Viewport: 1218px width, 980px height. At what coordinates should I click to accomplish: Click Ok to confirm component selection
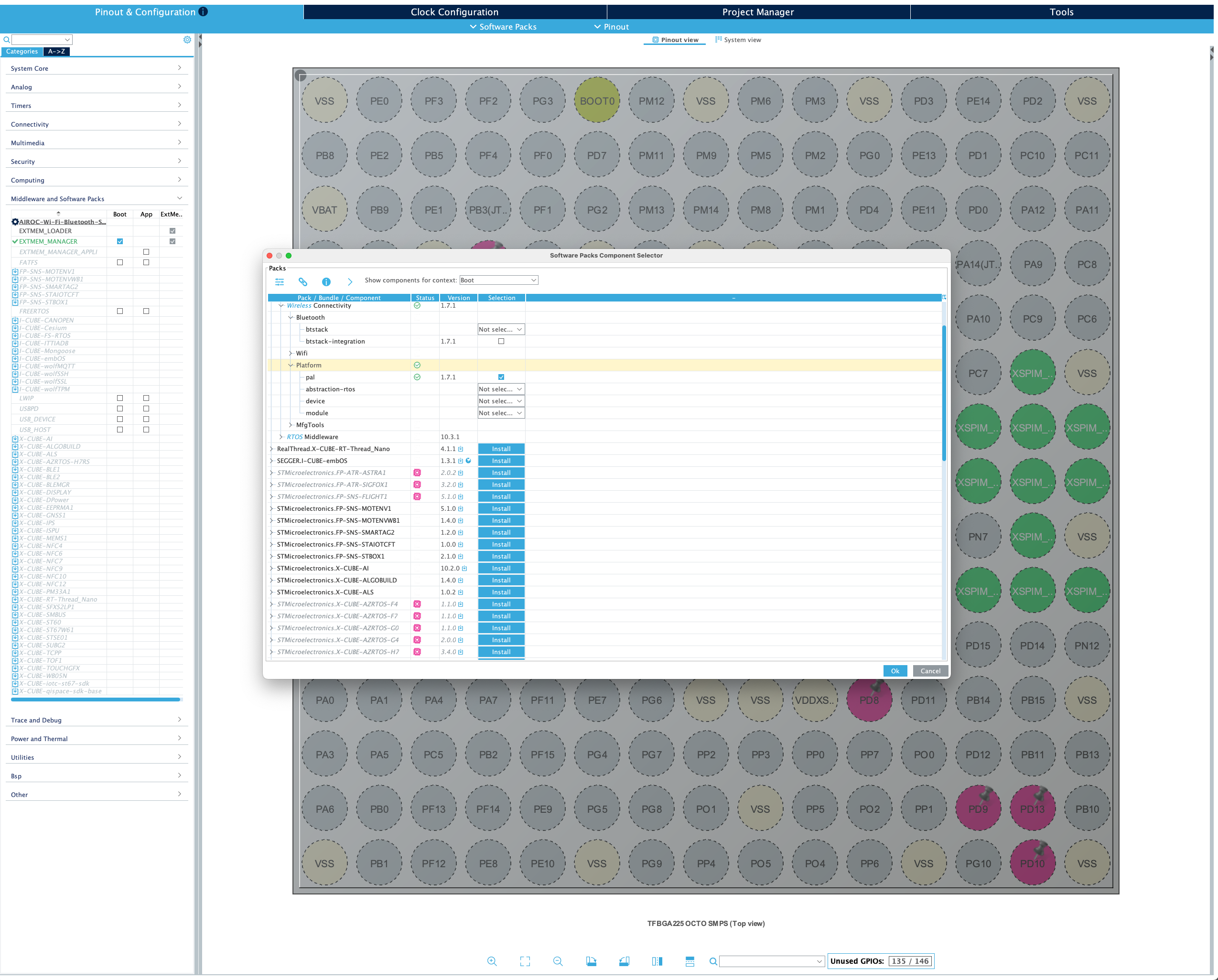click(x=895, y=670)
